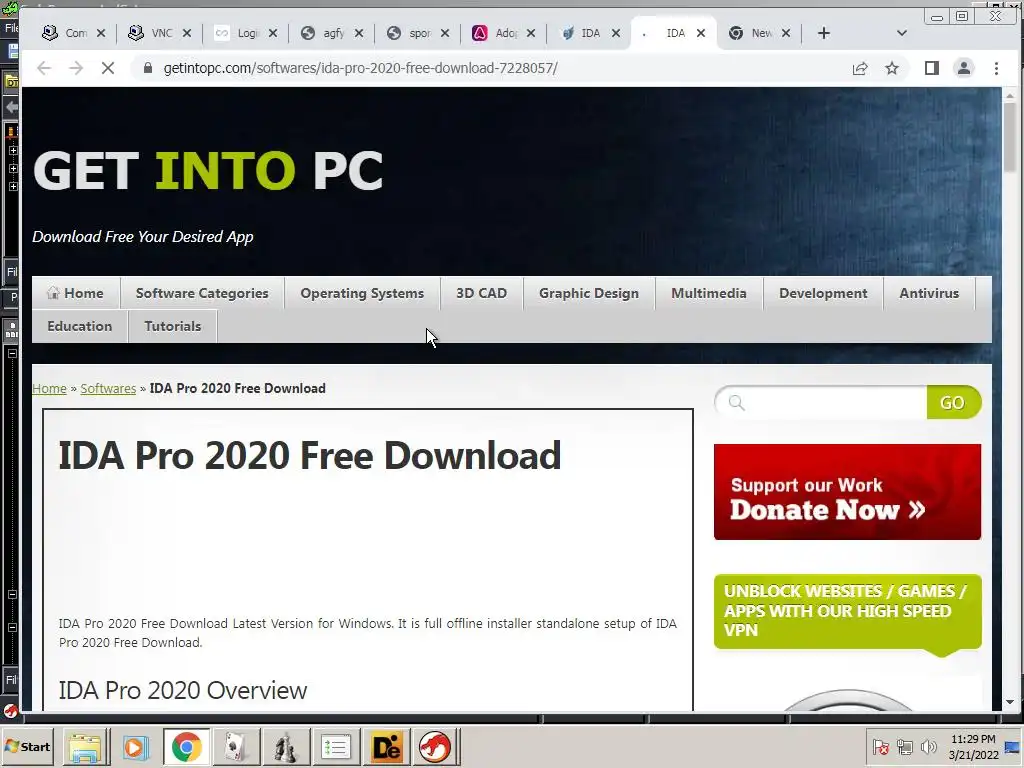This screenshot has width=1024, height=768.
Task: Open the 3D CAD category
Action: (481, 293)
